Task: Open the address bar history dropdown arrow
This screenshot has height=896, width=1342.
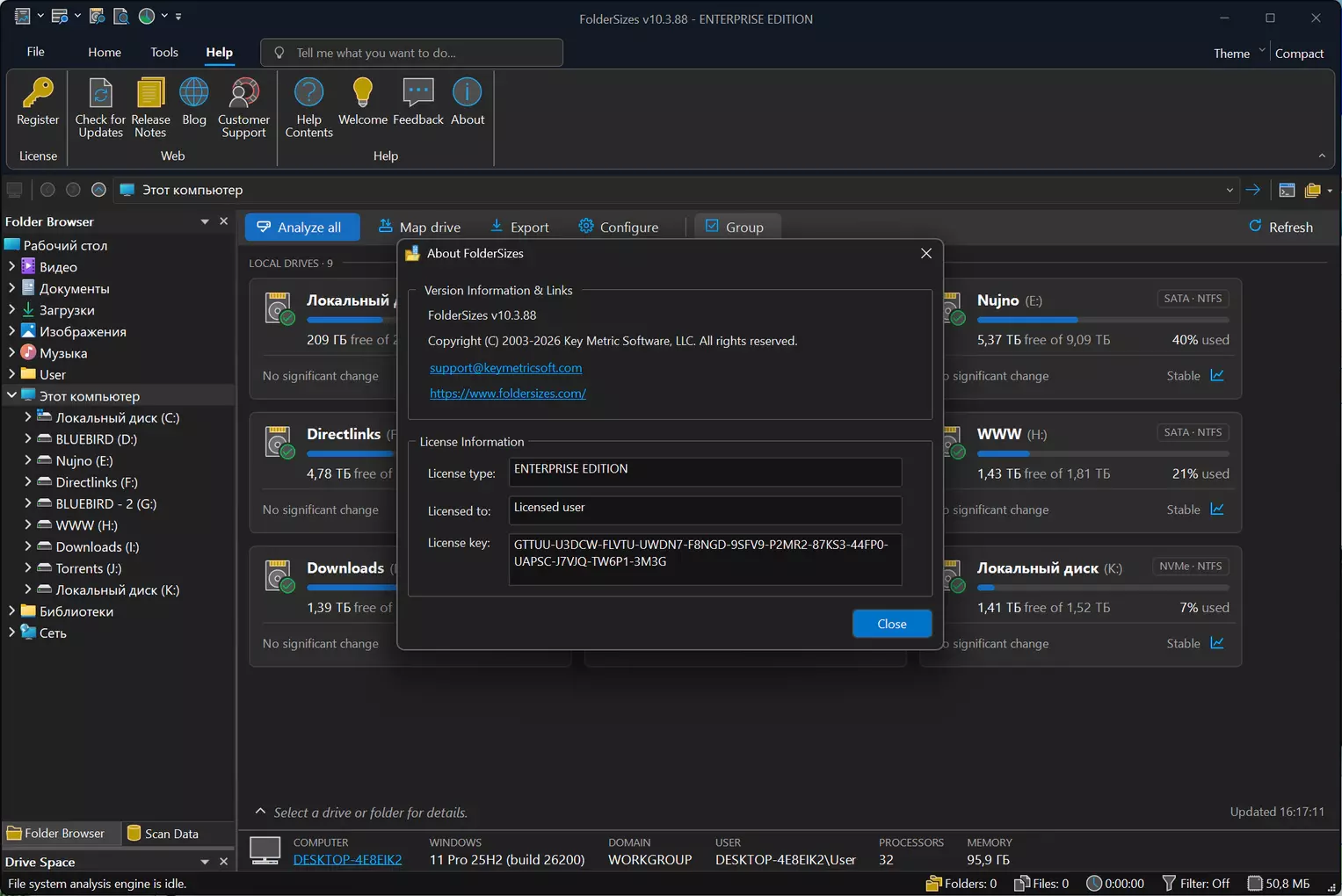Action: (1230, 190)
